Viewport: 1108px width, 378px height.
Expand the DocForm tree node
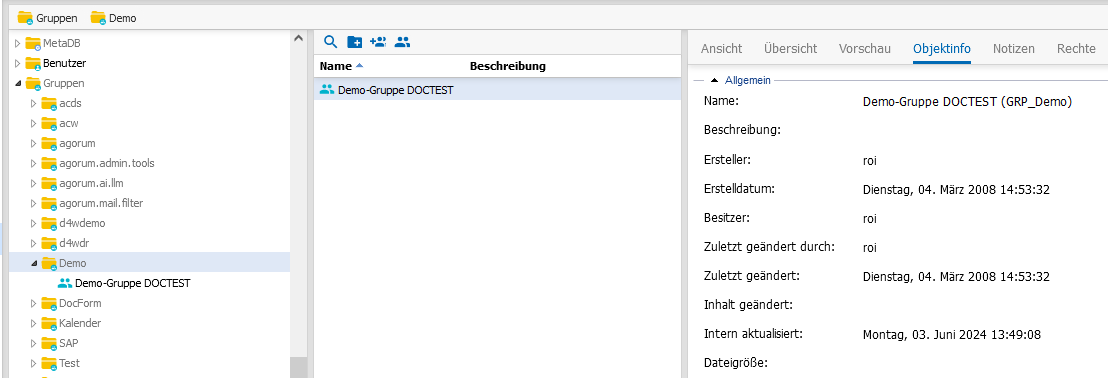pos(33,303)
